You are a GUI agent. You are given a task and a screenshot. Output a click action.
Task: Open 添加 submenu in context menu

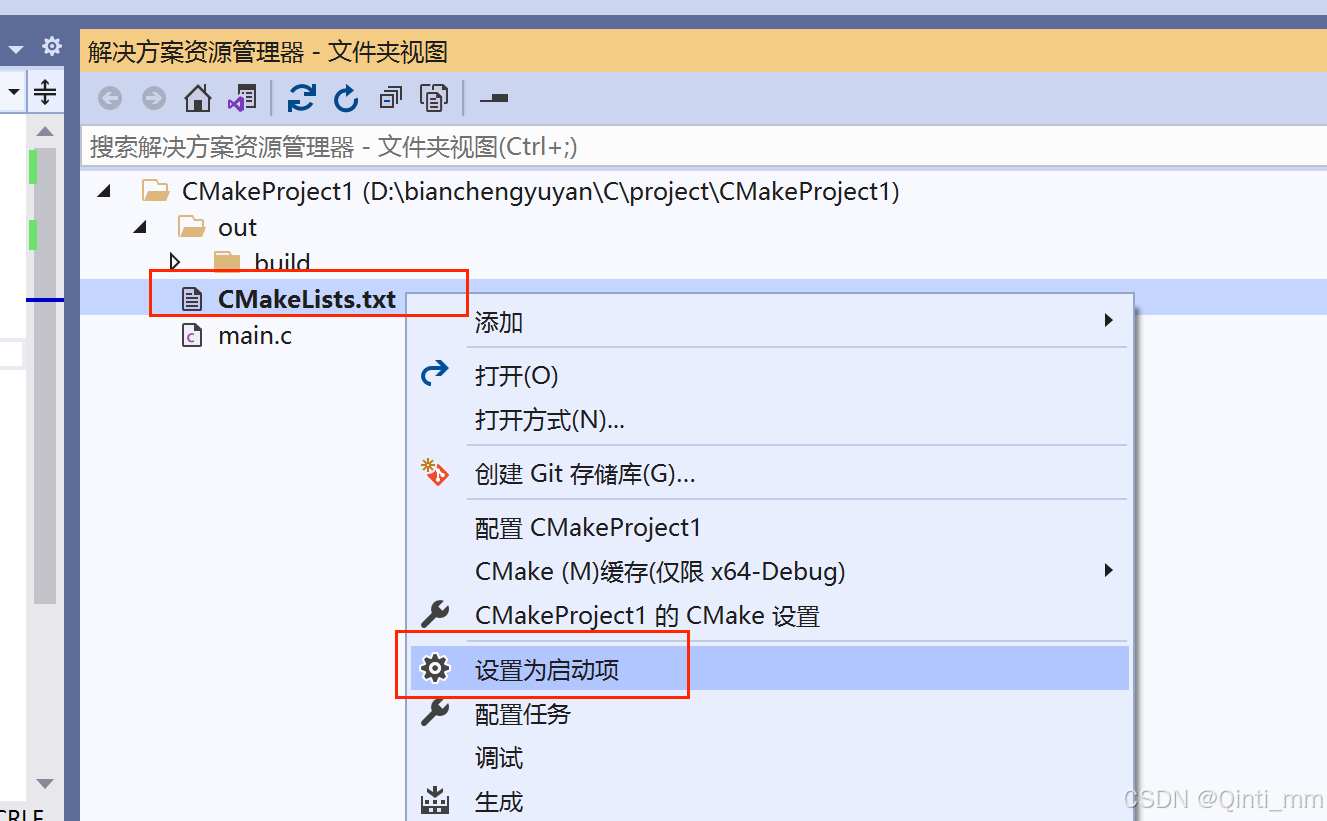coord(499,322)
